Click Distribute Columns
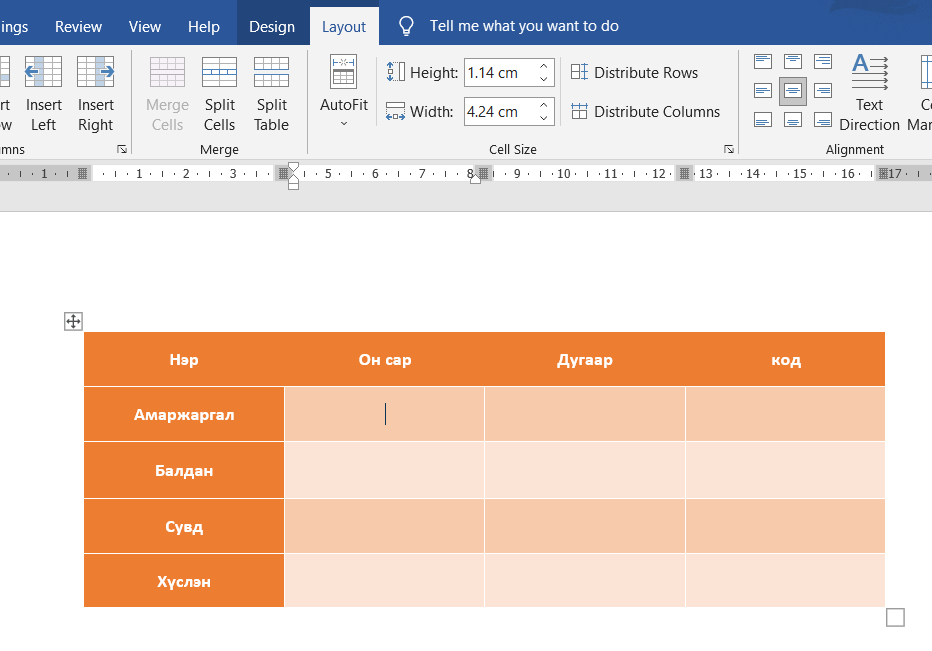 (x=645, y=112)
